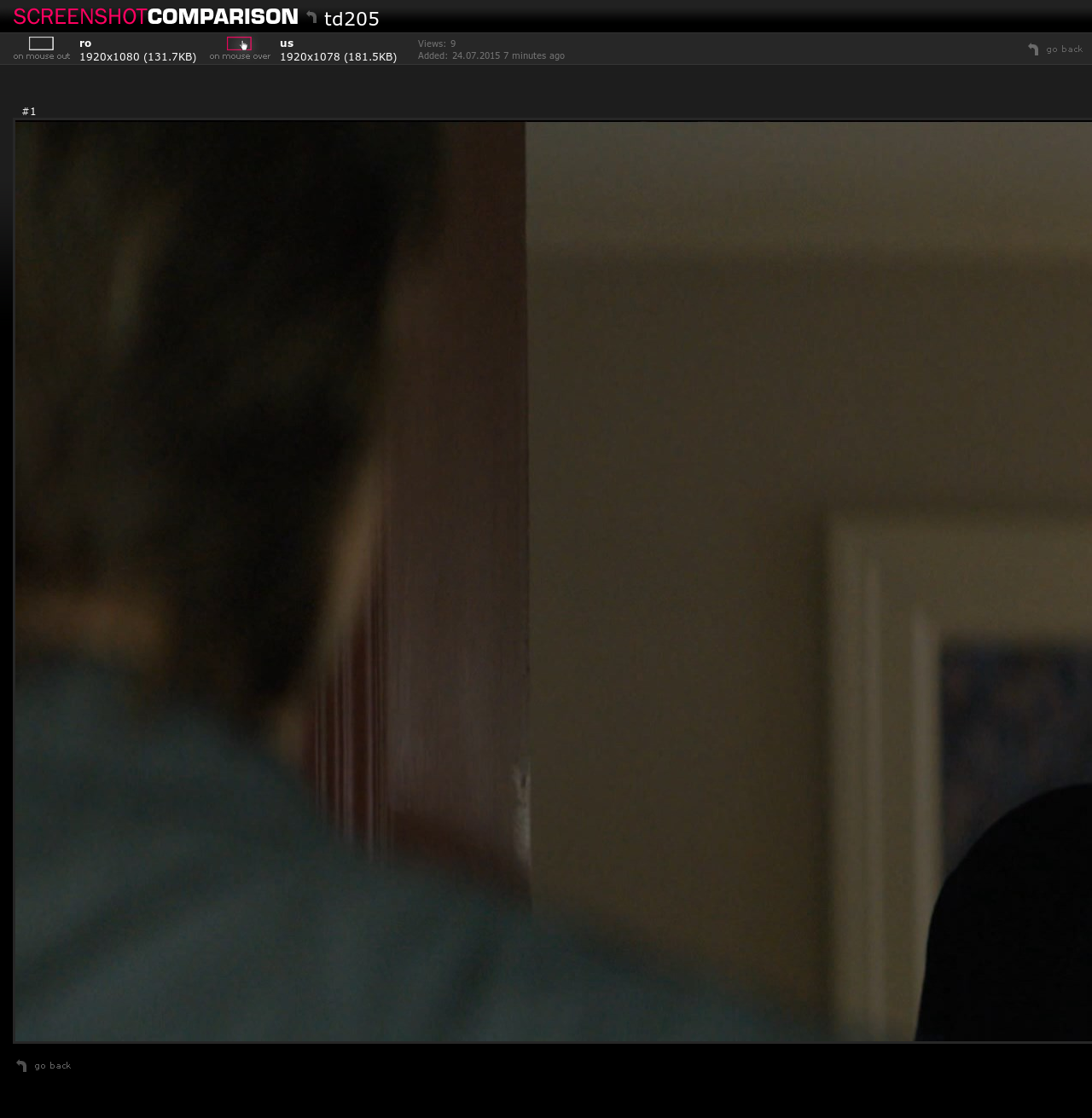Click the 'us' image label
Viewport: 1092px width, 1118px height.
pyautogui.click(x=287, y=43)
